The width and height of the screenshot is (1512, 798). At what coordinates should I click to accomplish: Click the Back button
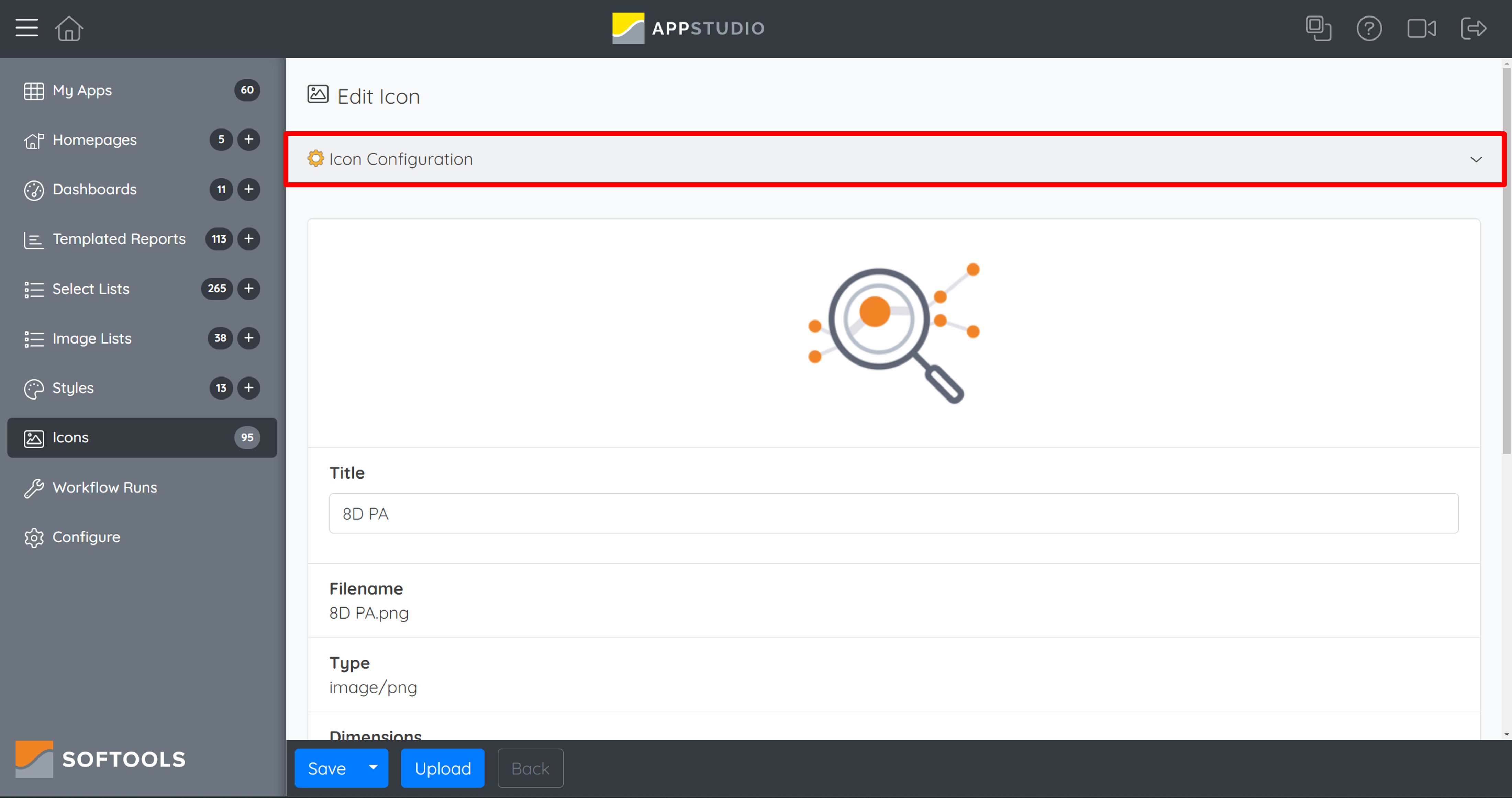tap(530, 767)
